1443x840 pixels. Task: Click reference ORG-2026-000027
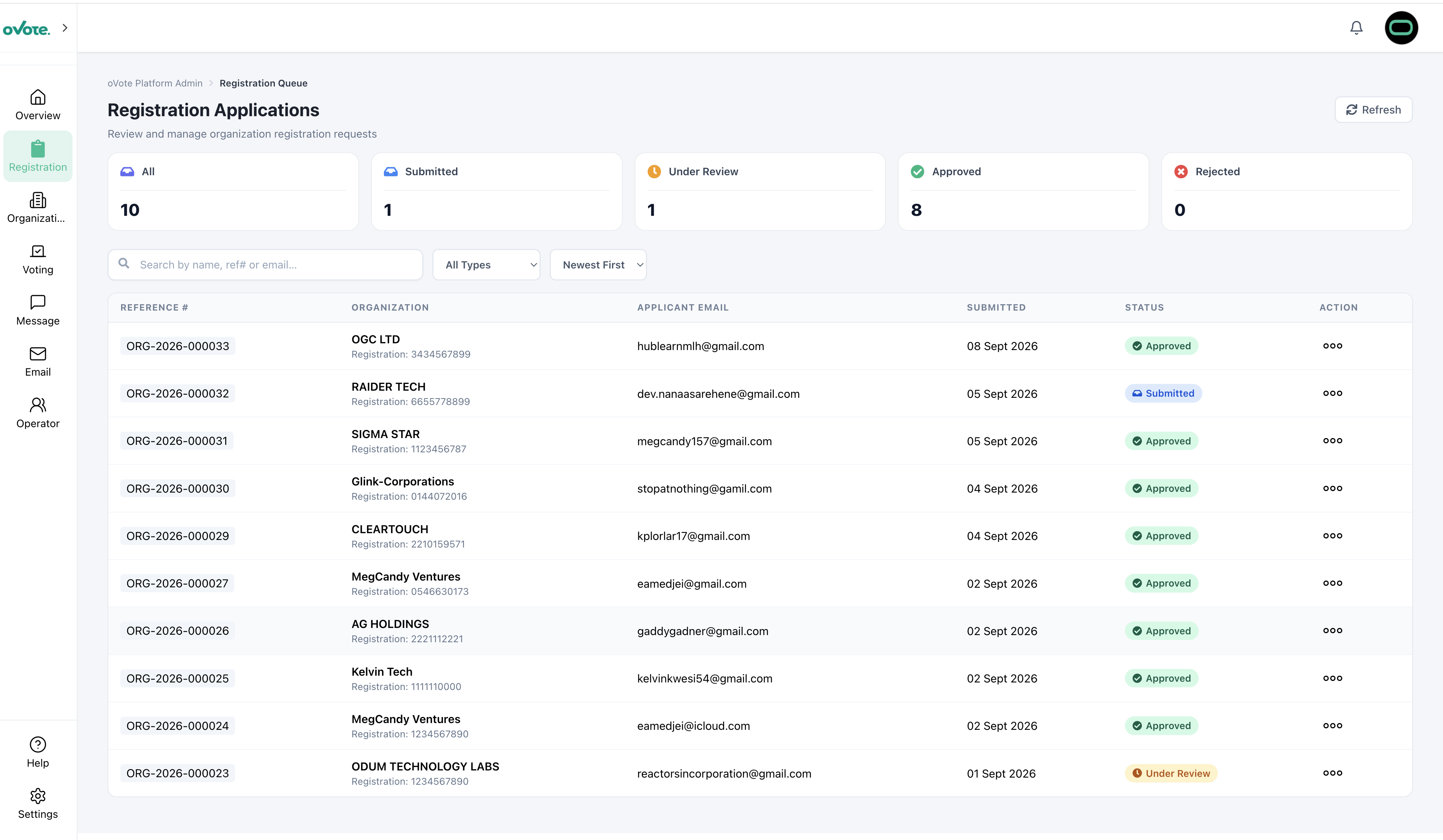(x=177, y=584)
